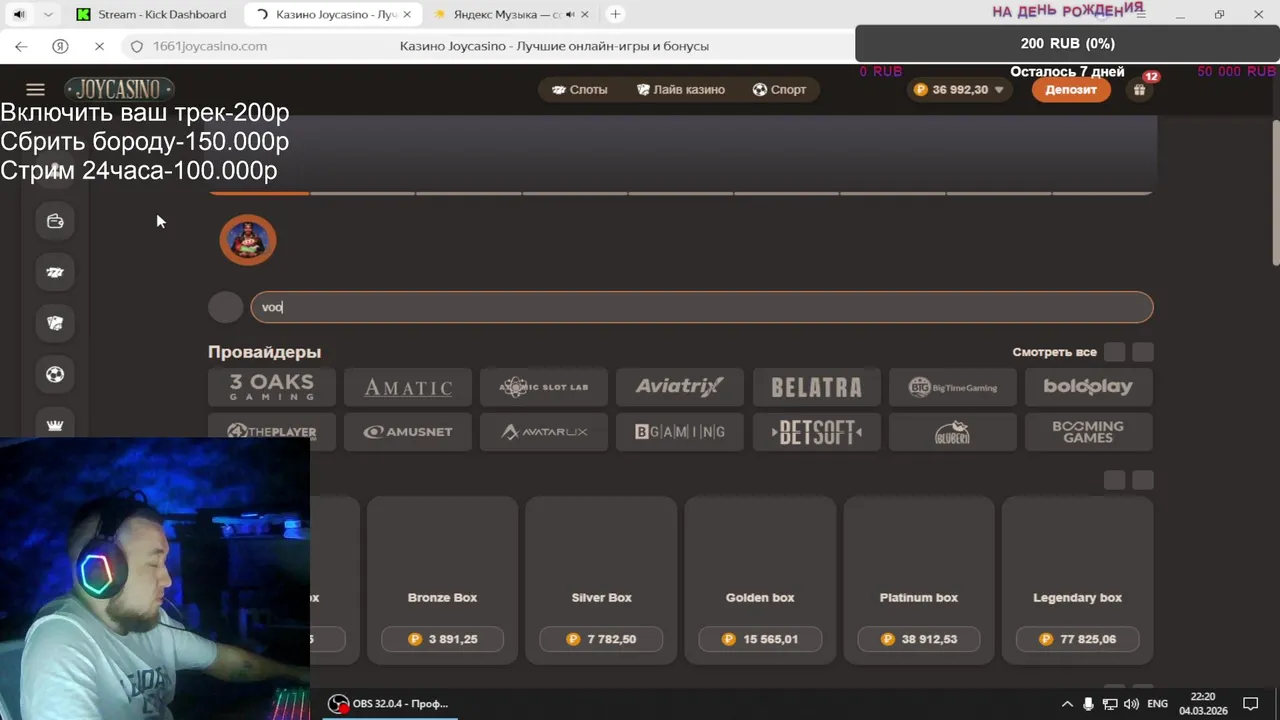
Task: Click the Смотреть все providers link
Action: pos(1054,352)
